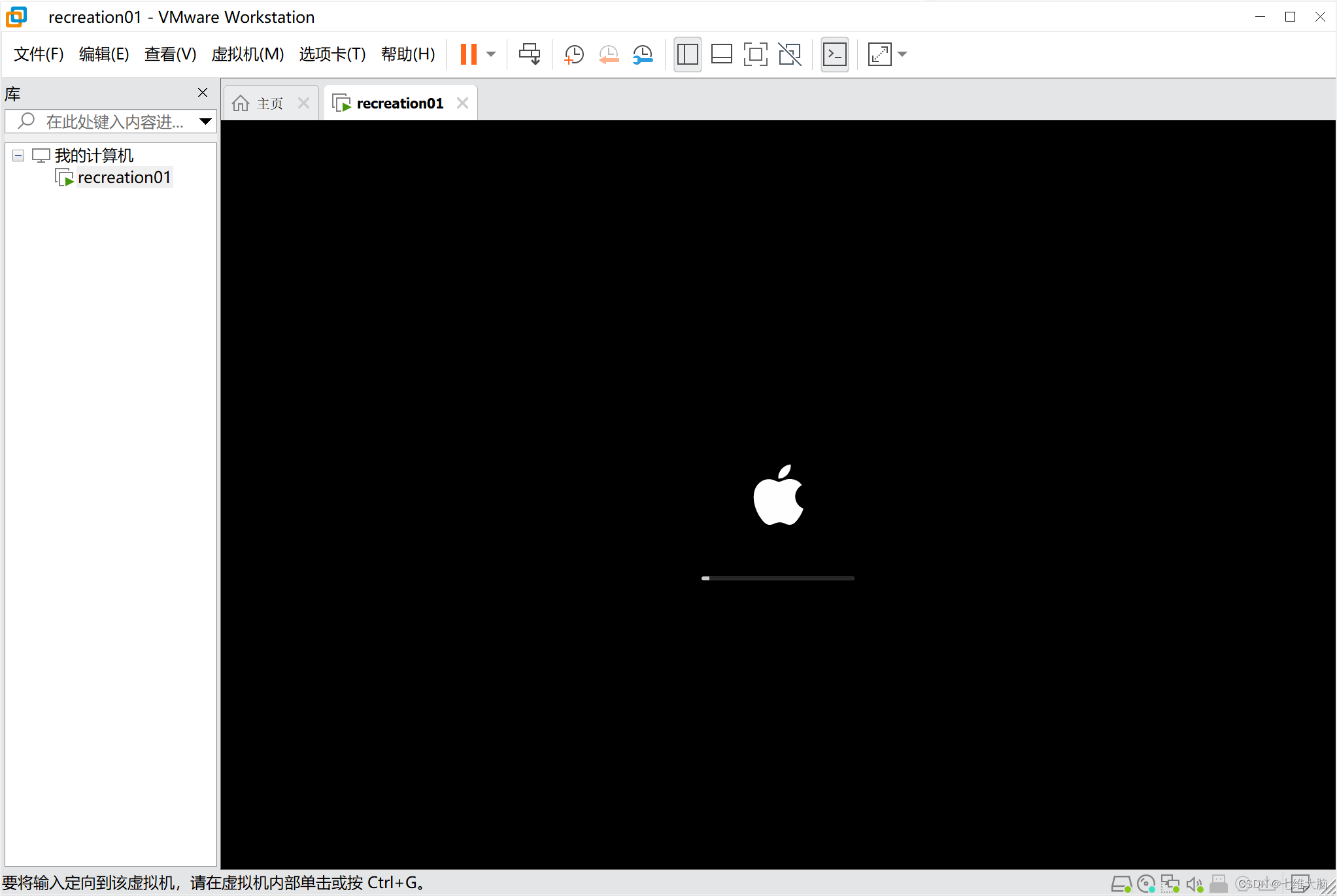Expand the 我的计算机 tree node
Image resolution: width=1337 pixels, height=896 pixels.
pos(18,155)
